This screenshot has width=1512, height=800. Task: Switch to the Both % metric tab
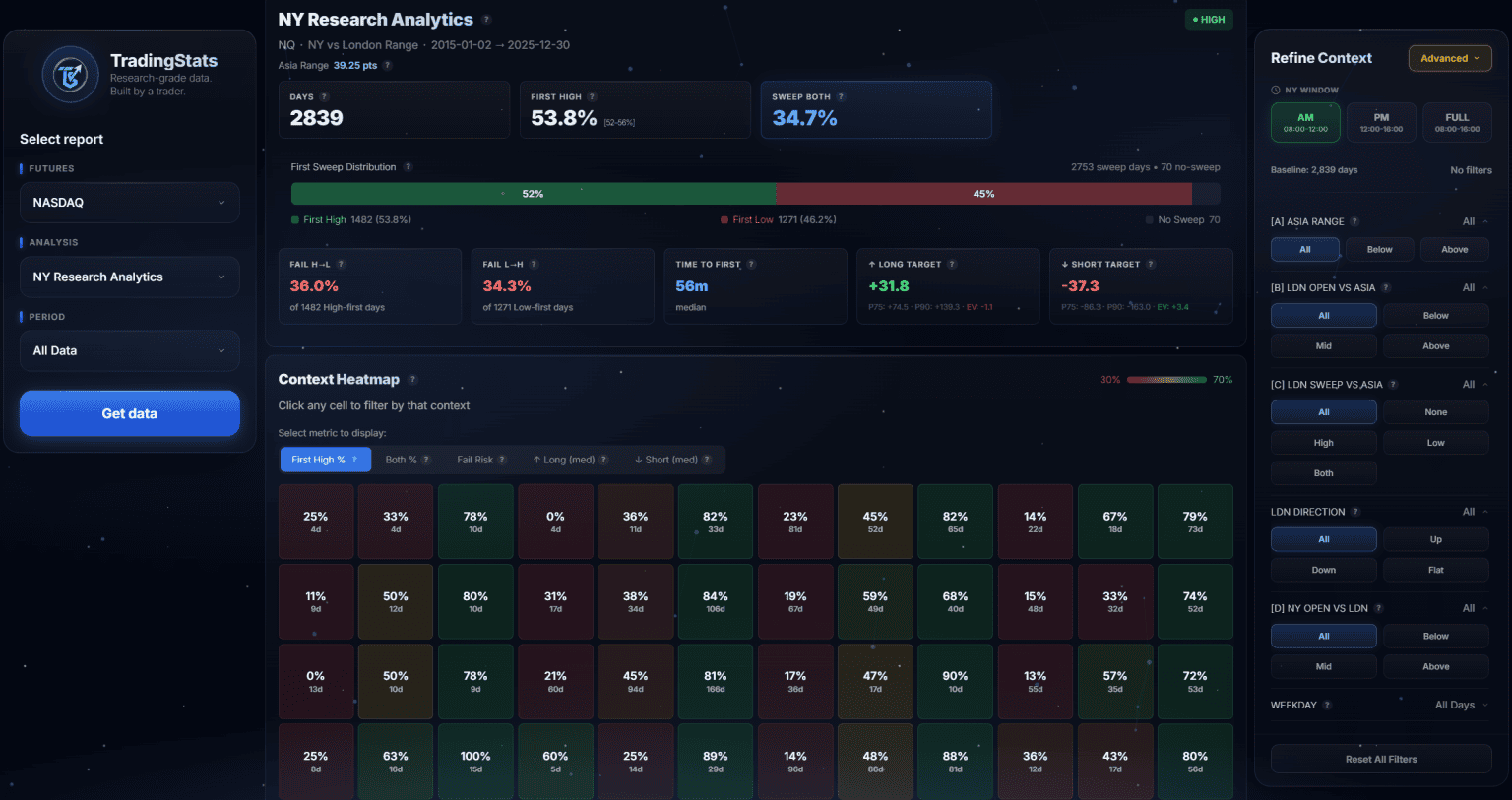click(x=407, y=460)
